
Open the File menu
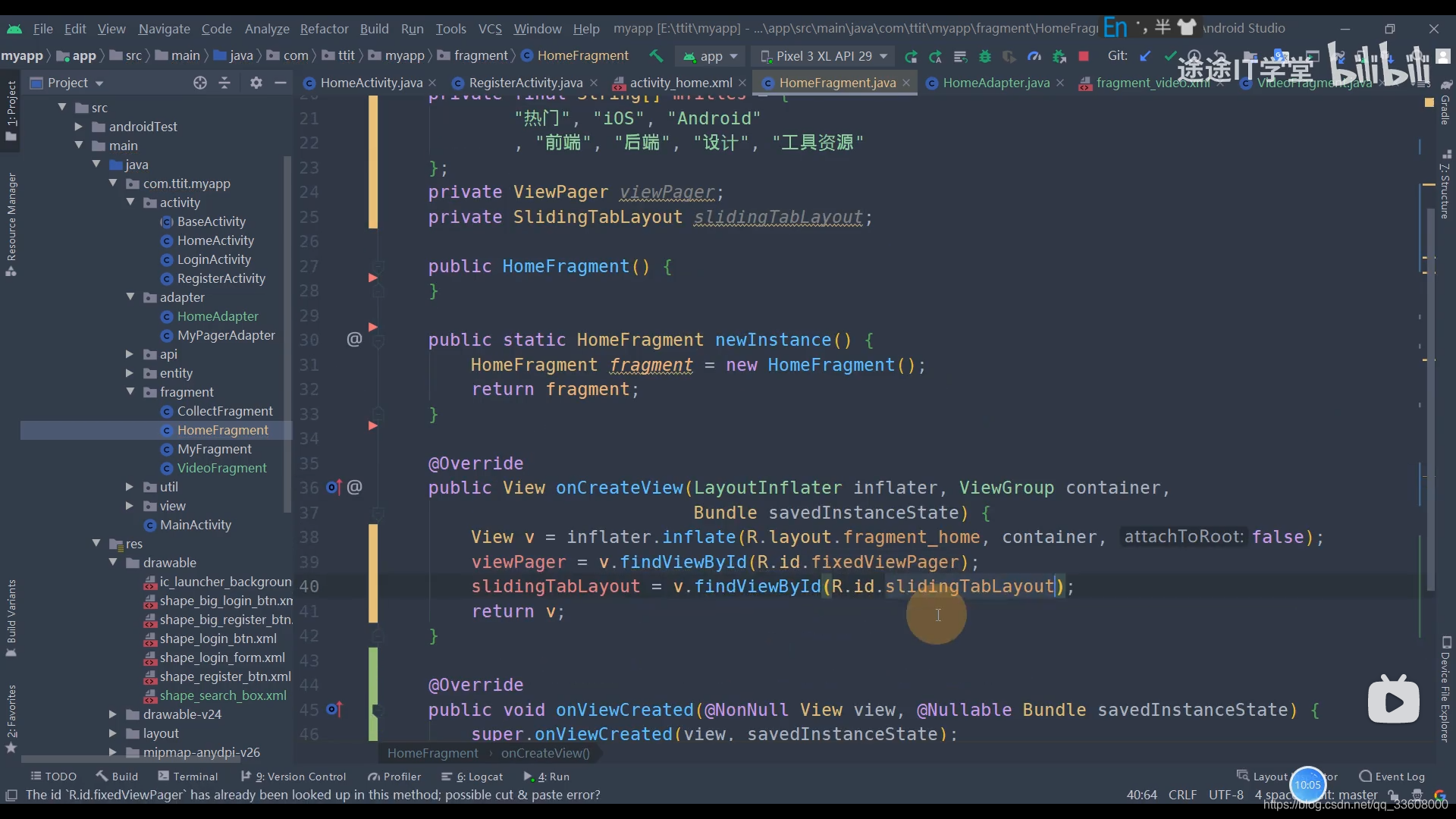43,28
